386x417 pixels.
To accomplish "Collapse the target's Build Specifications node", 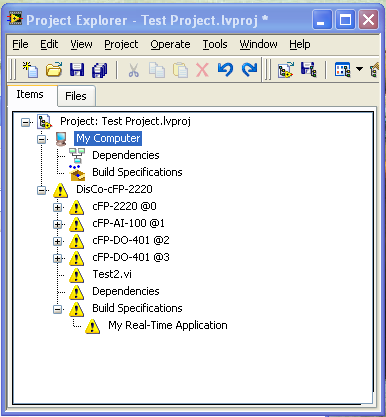I will [57, 309].
